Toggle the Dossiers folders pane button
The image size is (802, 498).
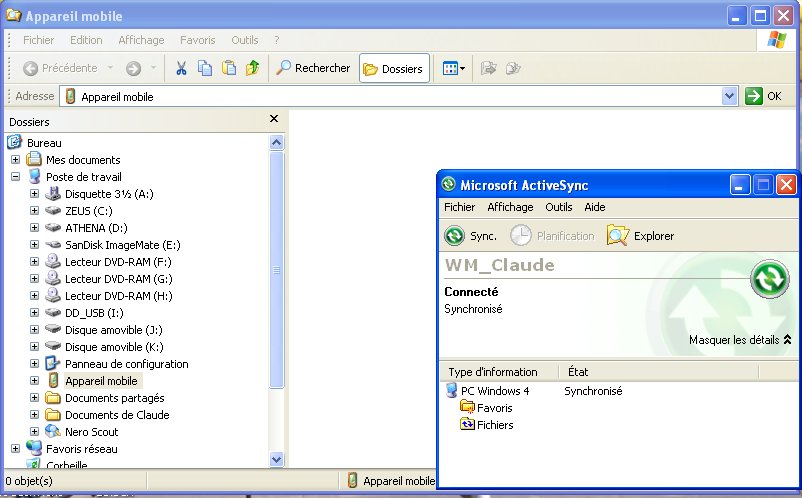[394, 69]
